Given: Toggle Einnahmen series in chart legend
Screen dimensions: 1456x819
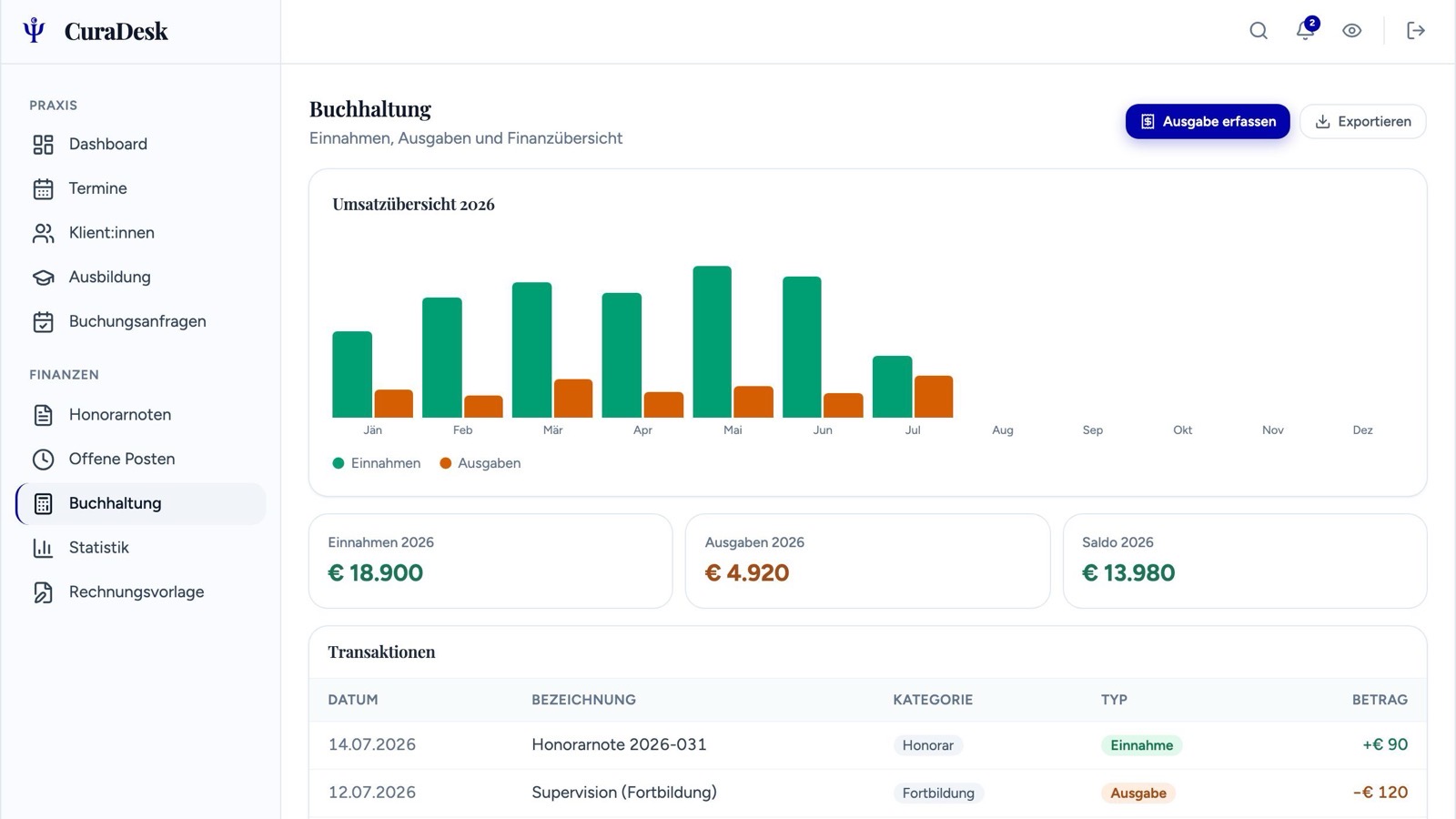Looking at the screenshot, I should (377, 463).
